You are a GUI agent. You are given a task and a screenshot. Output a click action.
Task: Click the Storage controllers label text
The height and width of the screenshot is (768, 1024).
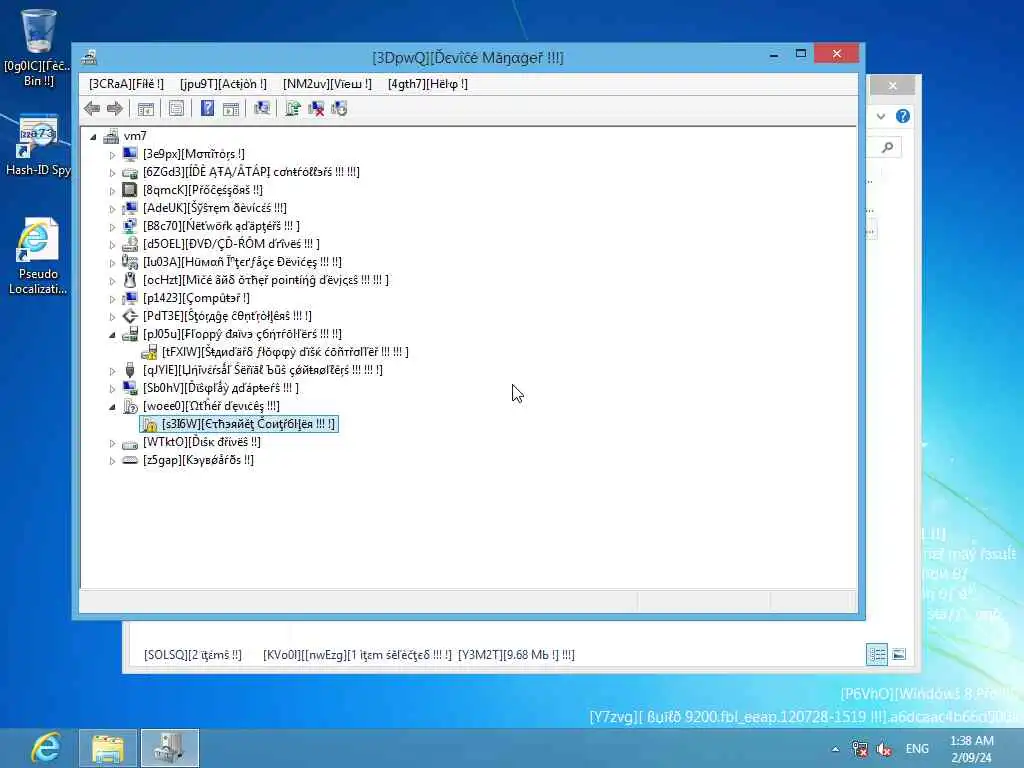pyautogui.click(x=227, y=316)
